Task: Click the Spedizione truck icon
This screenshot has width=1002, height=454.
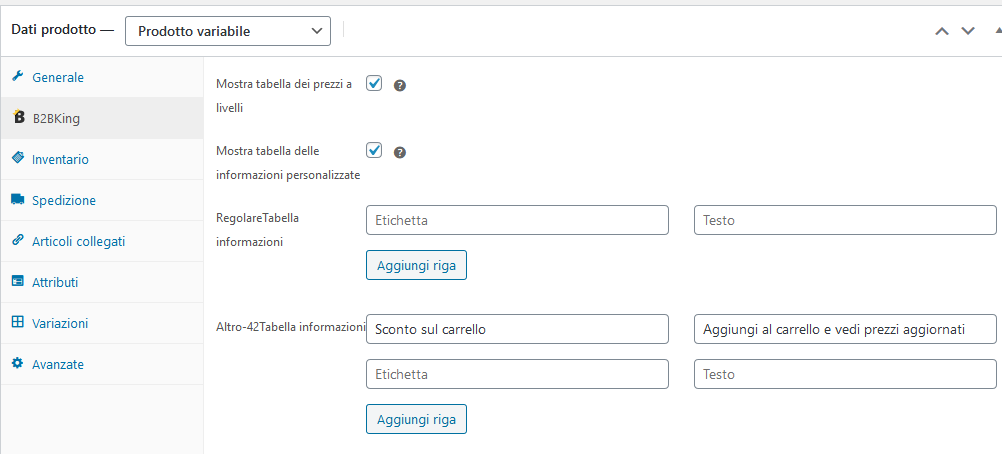Action: [17, 200]
